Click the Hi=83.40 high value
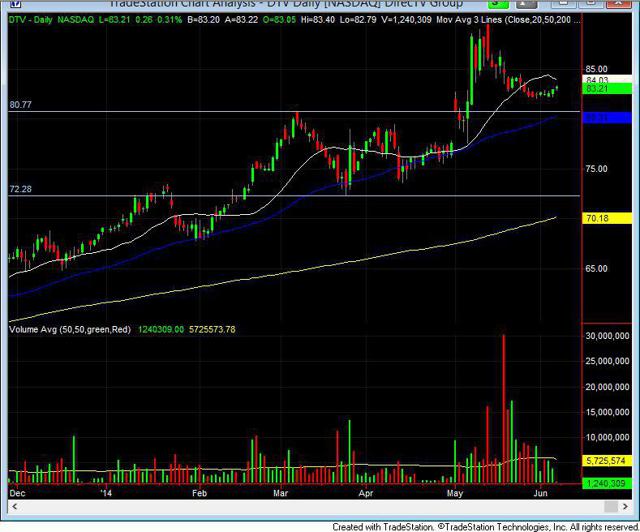Screen dimensions: 640x532 pyautogui.click(x=318, y=20)
